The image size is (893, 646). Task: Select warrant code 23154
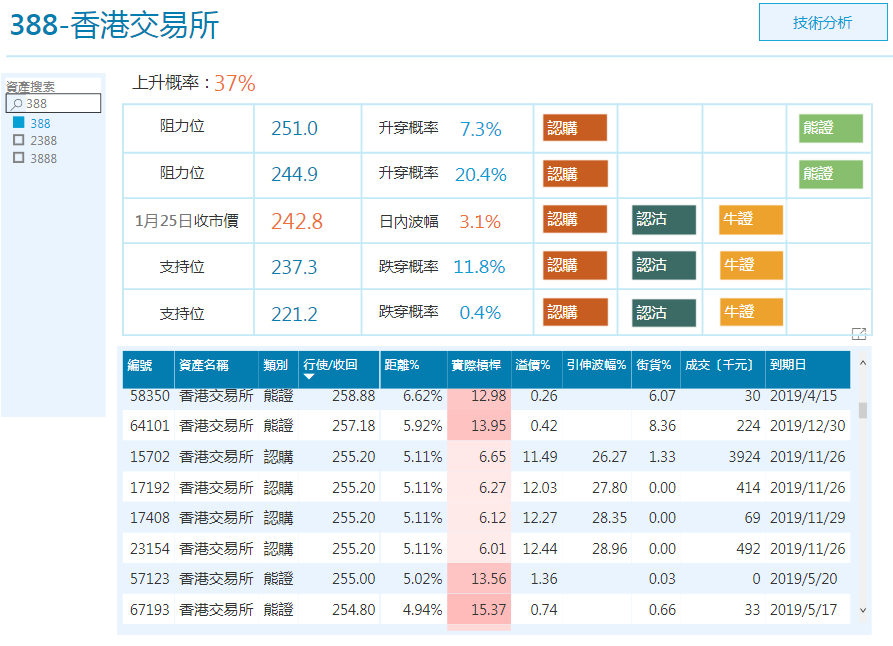pyautogui.click(x=150, y=549)
